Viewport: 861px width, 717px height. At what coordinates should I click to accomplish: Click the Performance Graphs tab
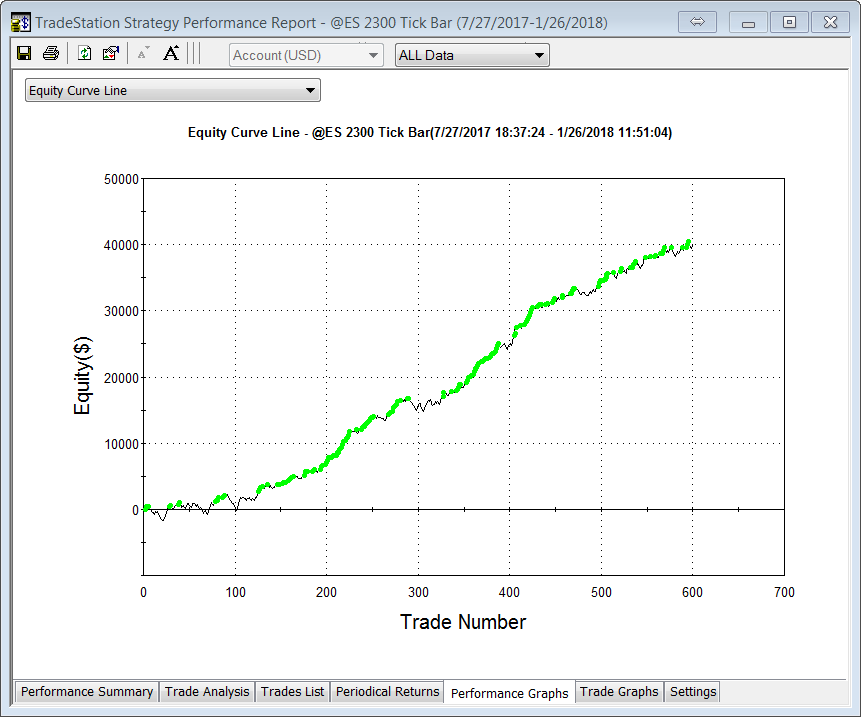click(509, 693)
